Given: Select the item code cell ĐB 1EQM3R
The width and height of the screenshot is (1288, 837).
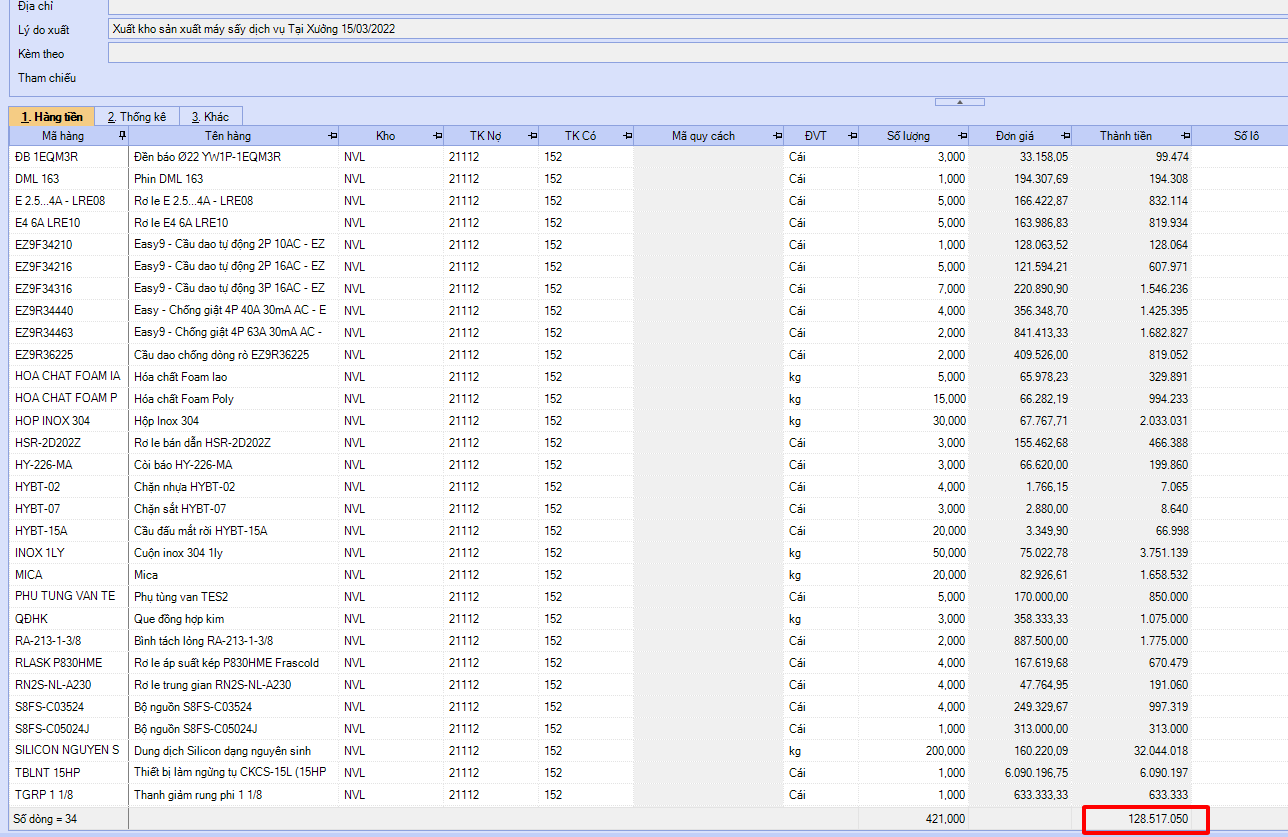Looking at the screenshot, I should [69, 157].
